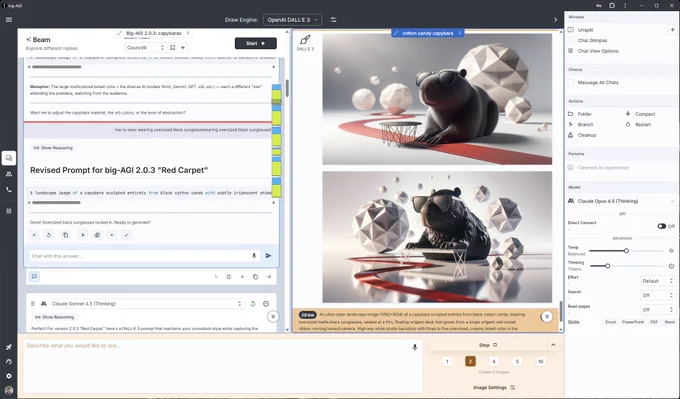This screenshot has width=680, height=399.
Task: Select 5 images to create
Action: click(517, 361)
